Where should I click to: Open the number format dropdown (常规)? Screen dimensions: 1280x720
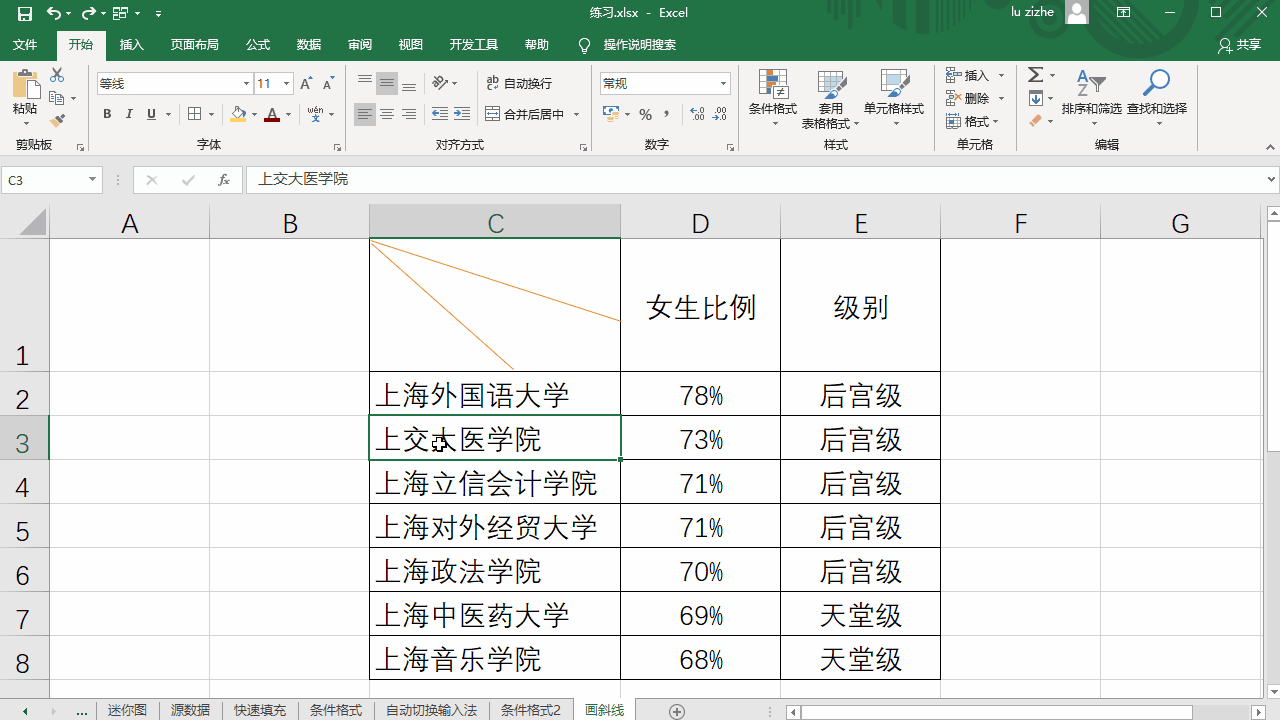(x=723, y=84)
